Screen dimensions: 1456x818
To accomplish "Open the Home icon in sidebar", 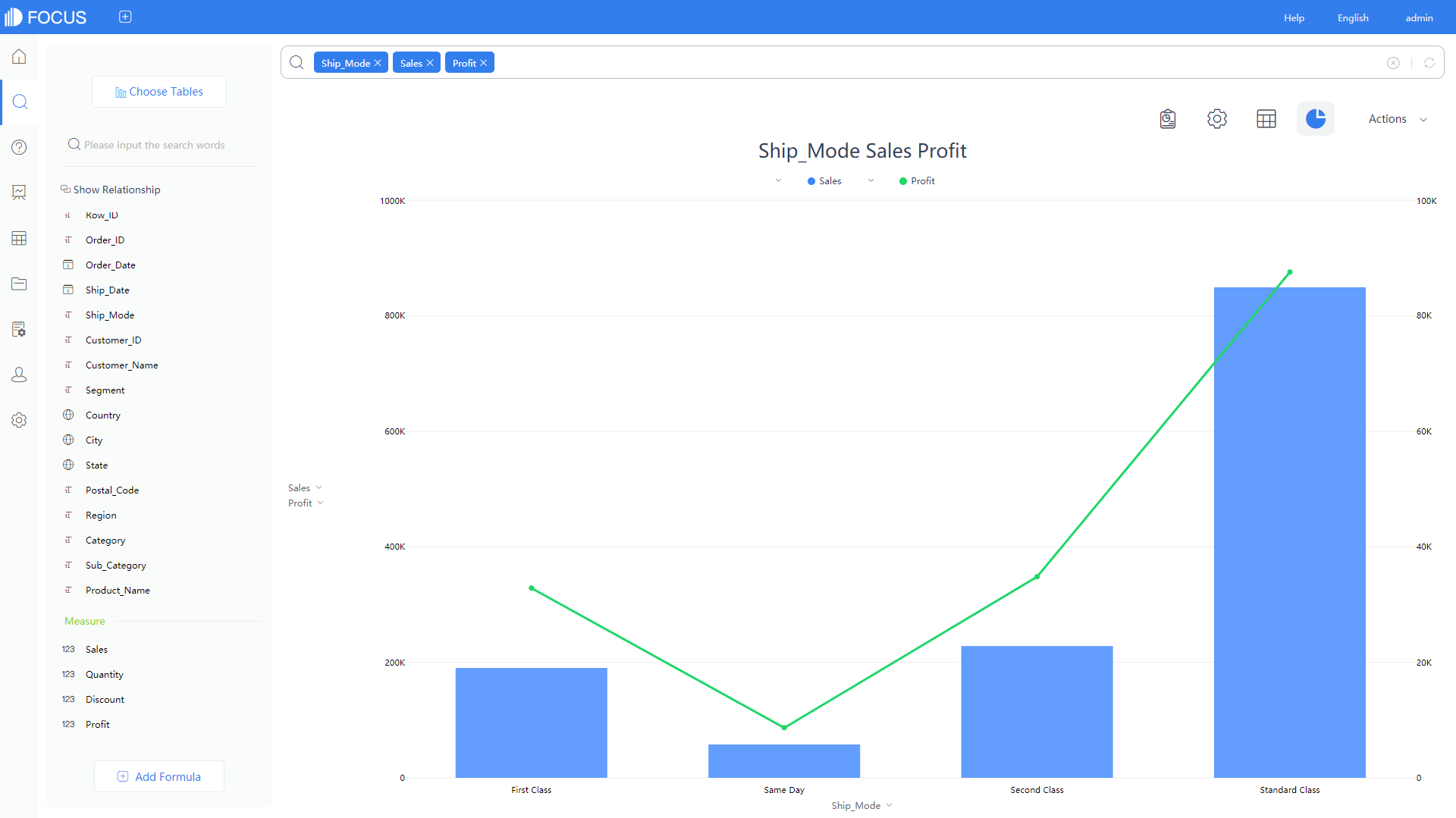I will pyautogui.click(x=19, y=57).
